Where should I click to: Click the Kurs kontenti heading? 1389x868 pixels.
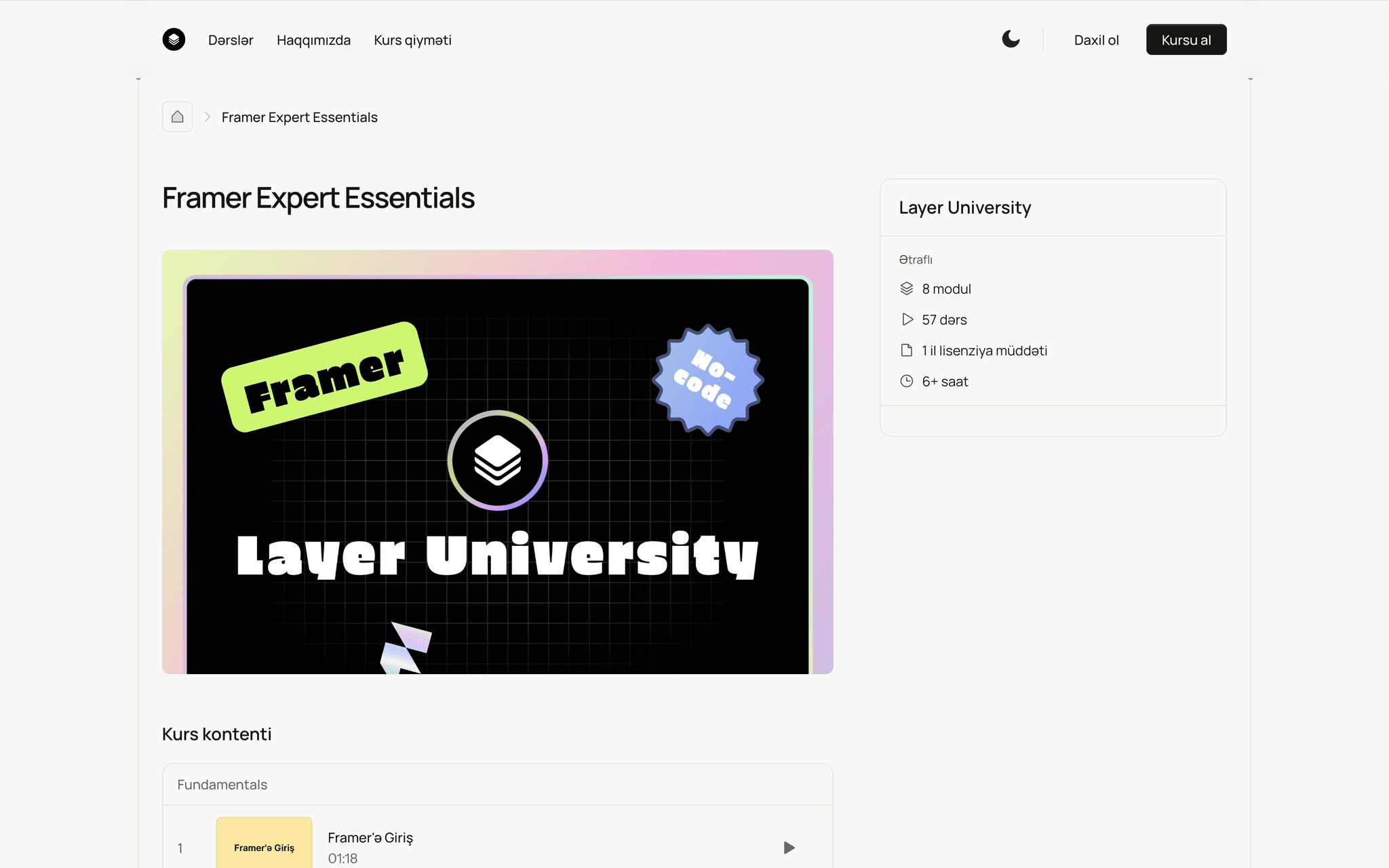click(216, 734)
